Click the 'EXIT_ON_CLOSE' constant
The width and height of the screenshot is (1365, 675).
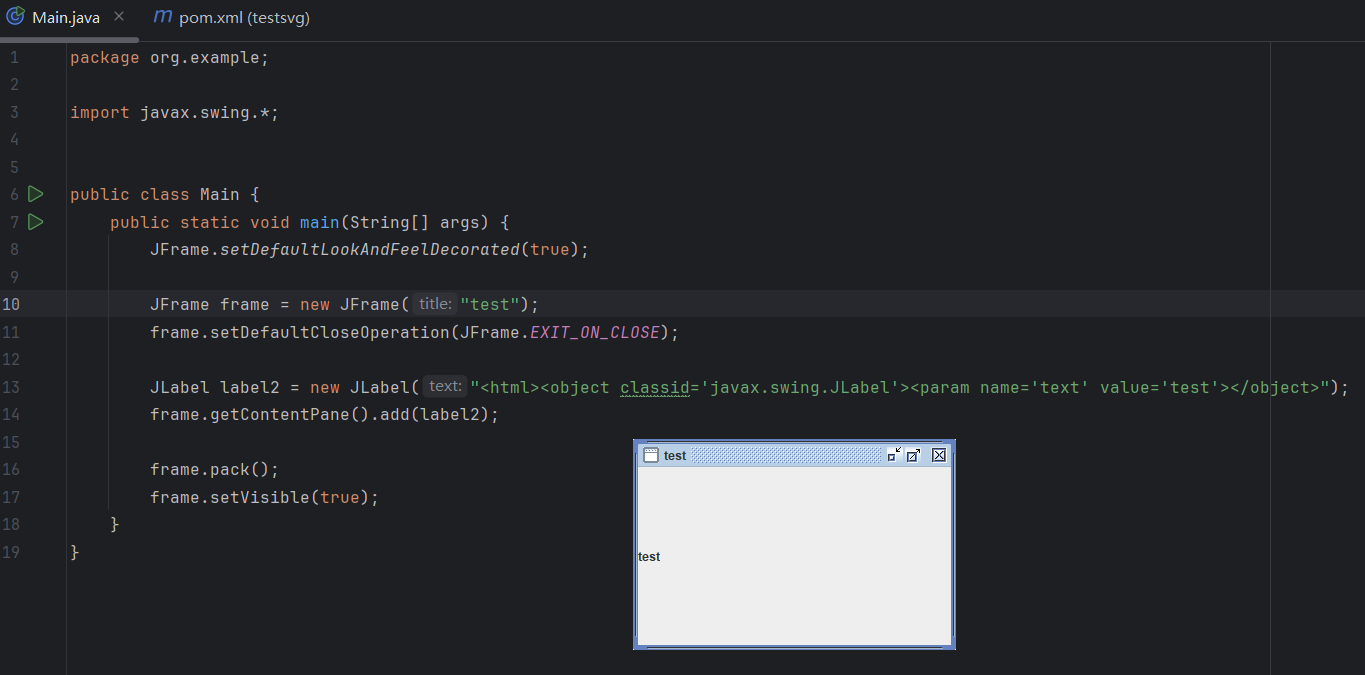coord(595,332)
